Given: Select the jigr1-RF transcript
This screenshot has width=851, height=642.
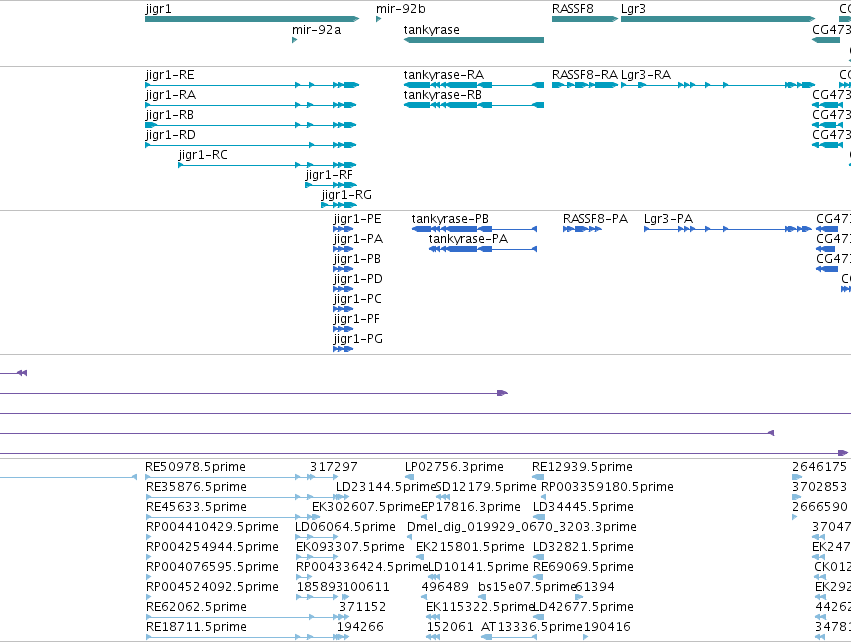Looking at the screenshot, I should [331, 185].
